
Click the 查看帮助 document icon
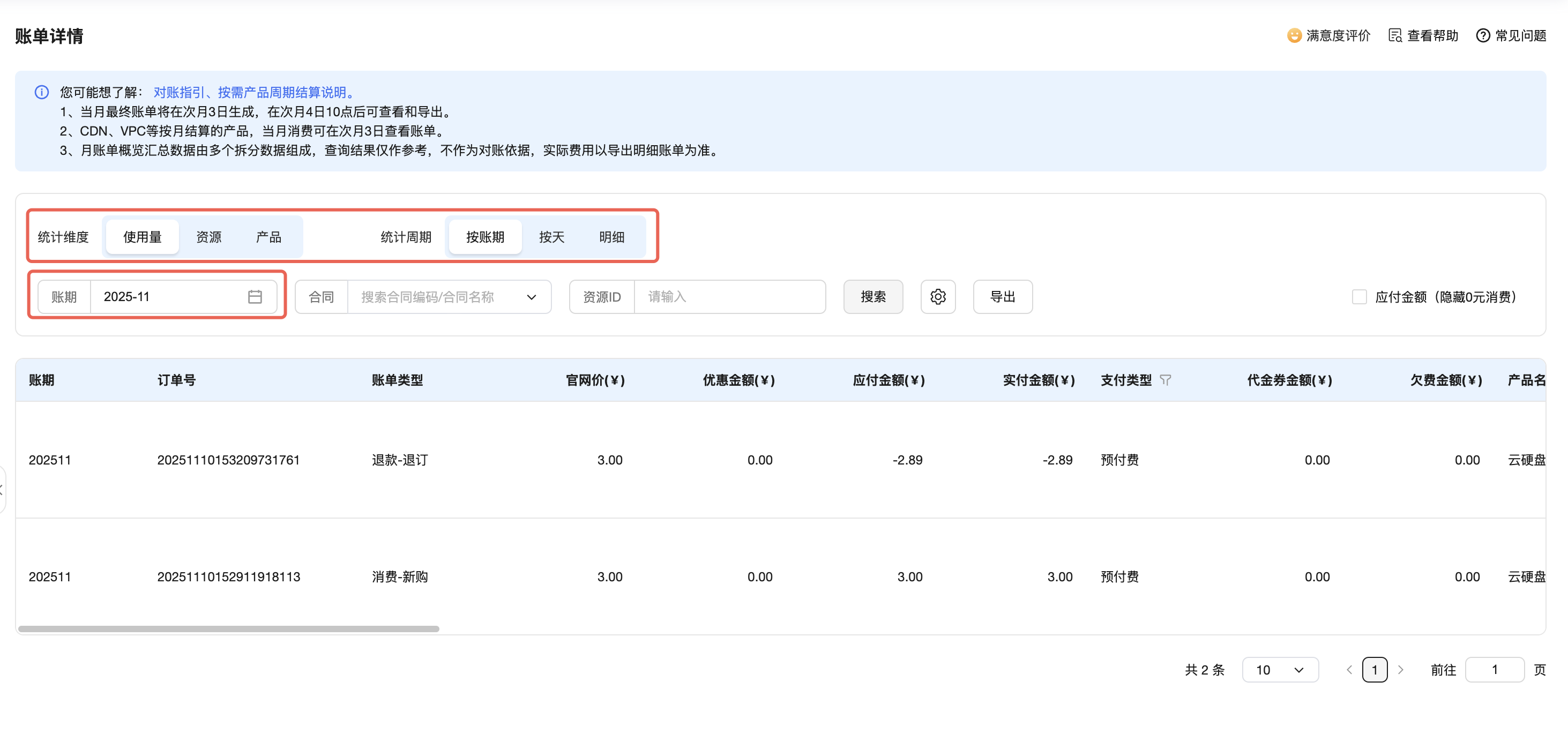[x=1394, y=36]
